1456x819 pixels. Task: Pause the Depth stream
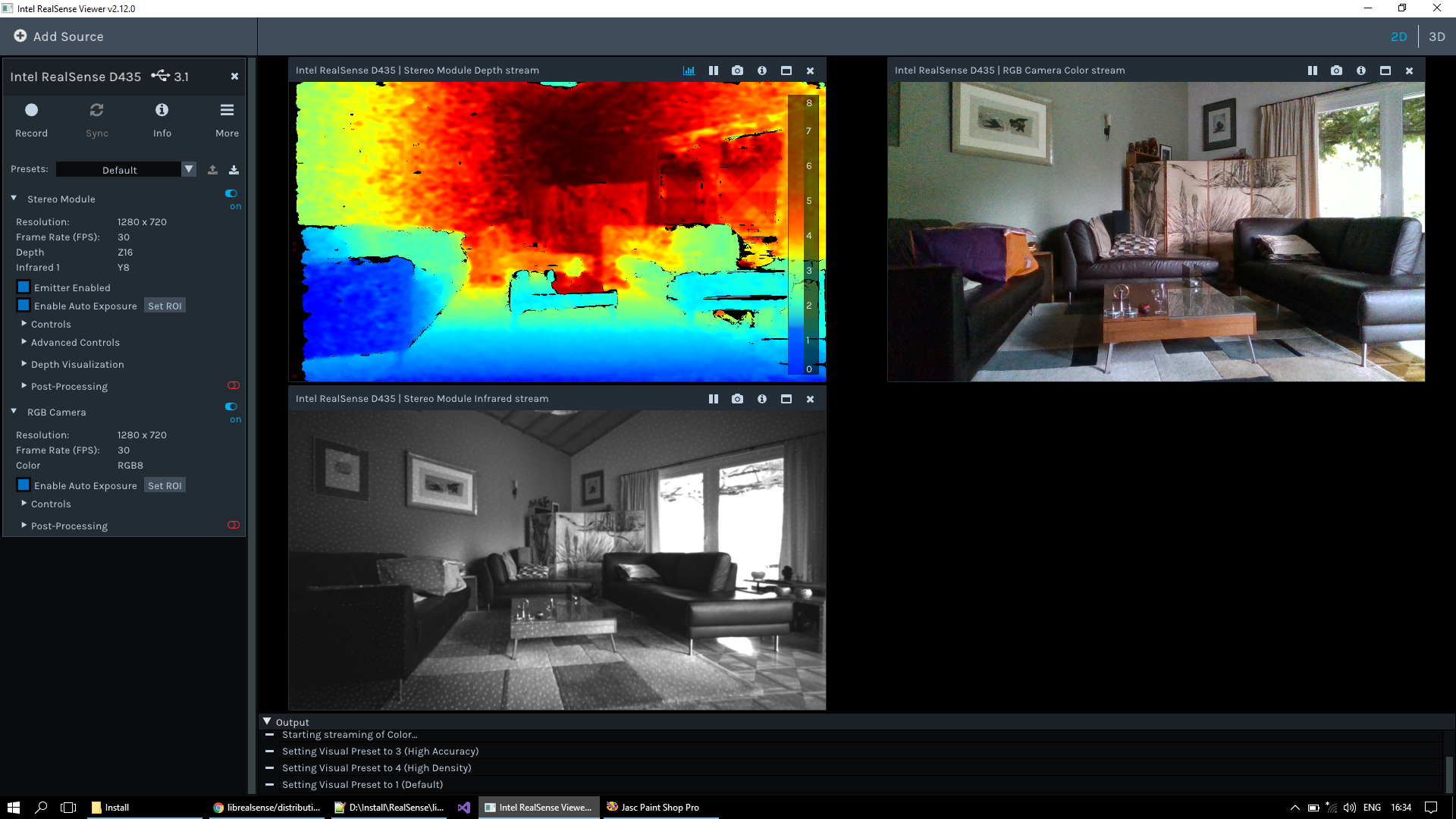point(714,71)
